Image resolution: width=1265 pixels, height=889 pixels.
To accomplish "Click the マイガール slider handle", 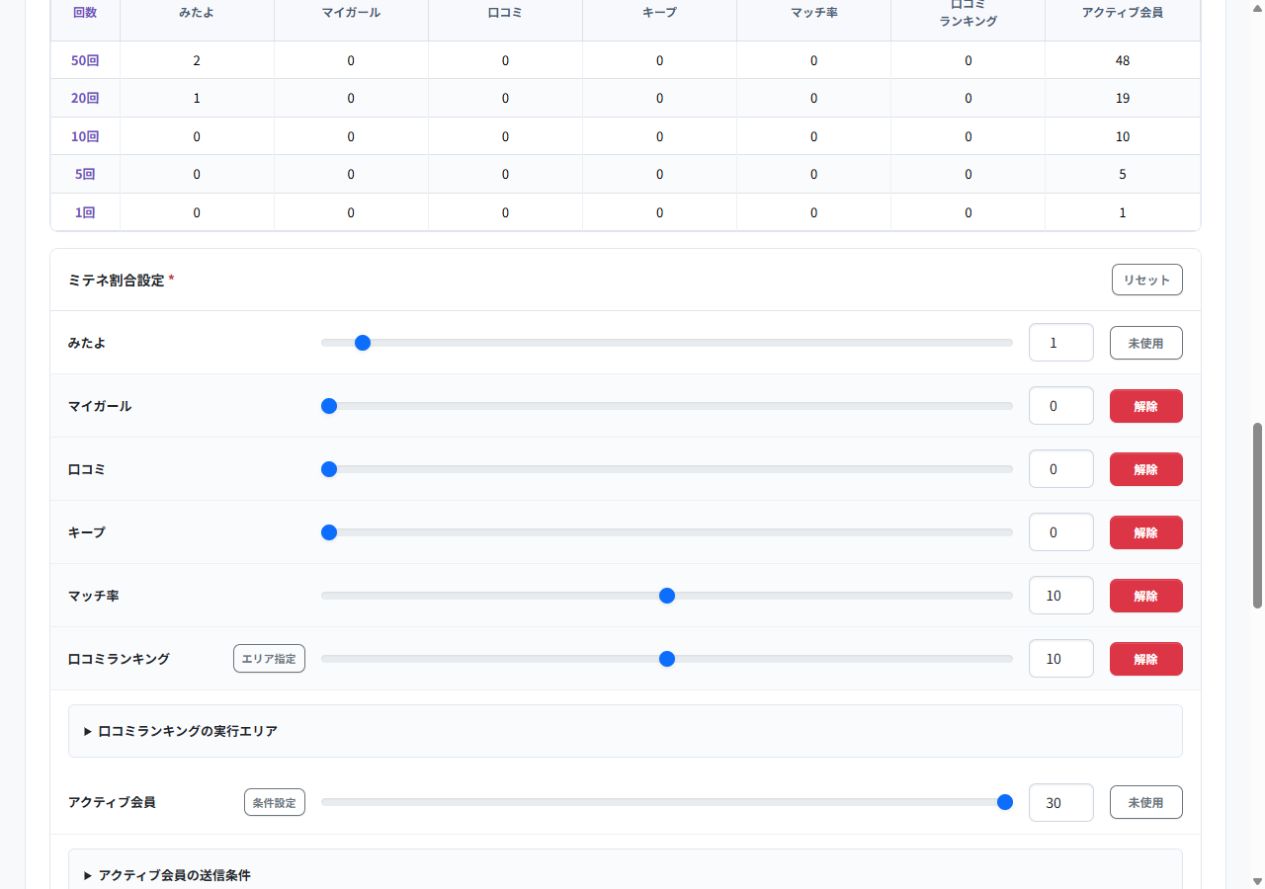I will point(329,406).
